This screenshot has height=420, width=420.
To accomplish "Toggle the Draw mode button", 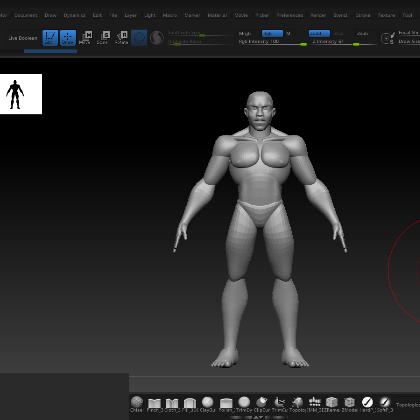I will pyautogui.click(x=68, y=38).
